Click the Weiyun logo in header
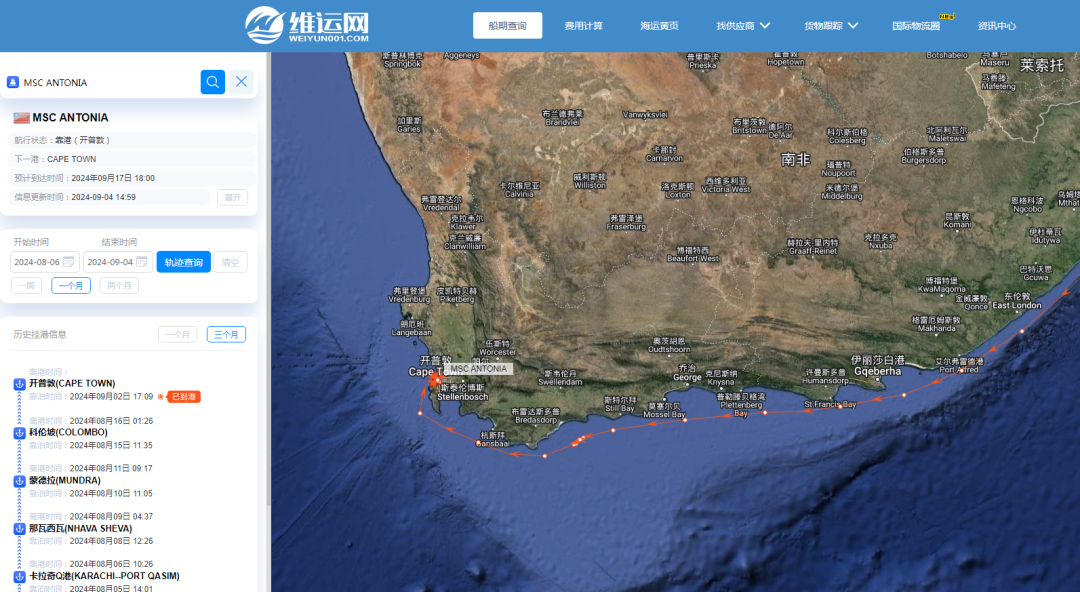The image size is (1080, 592). 307,25
